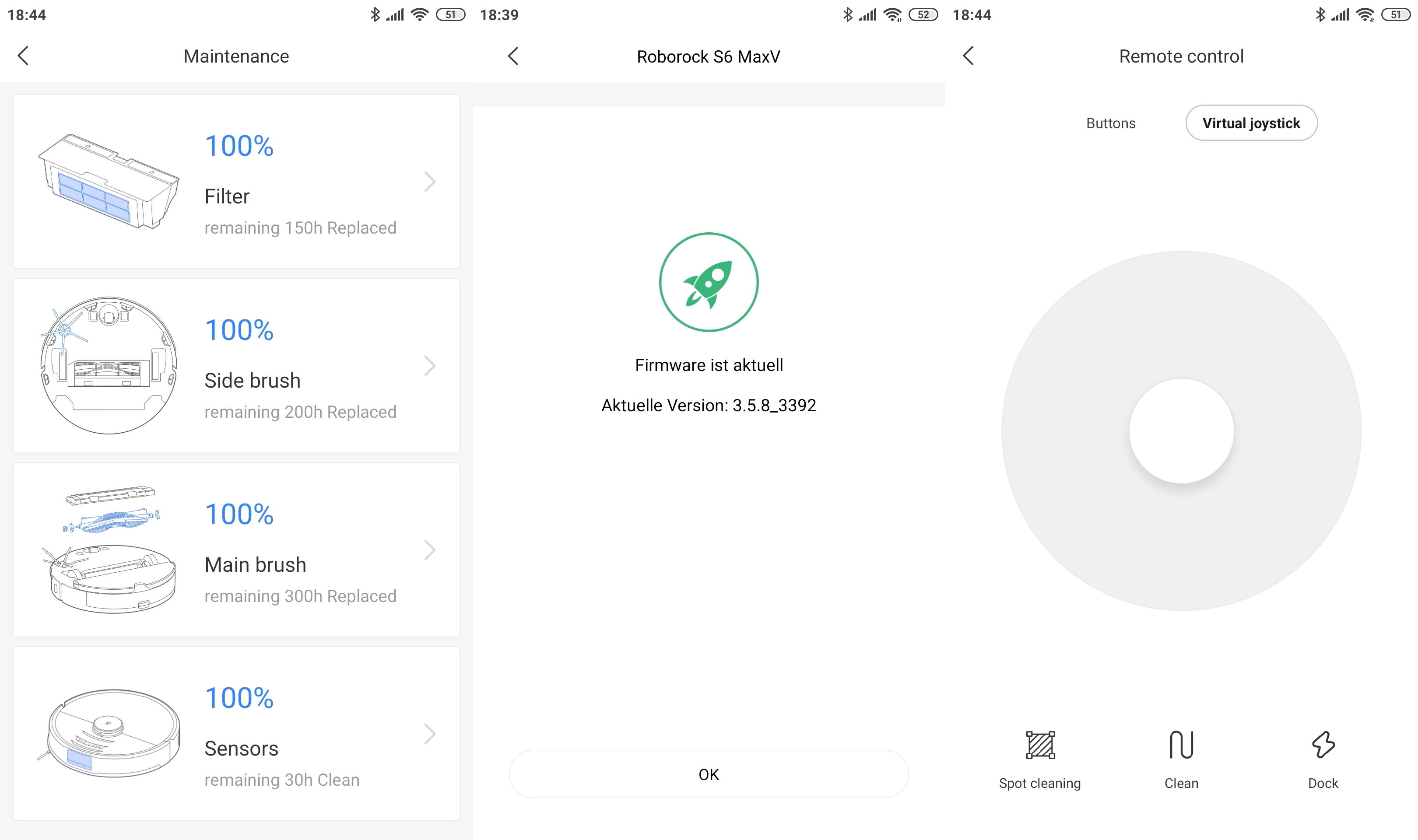The width and height of the screenshot is (1418, 840).
Task: Tap the green rocket firmware icon
Action: coord(709,282)
